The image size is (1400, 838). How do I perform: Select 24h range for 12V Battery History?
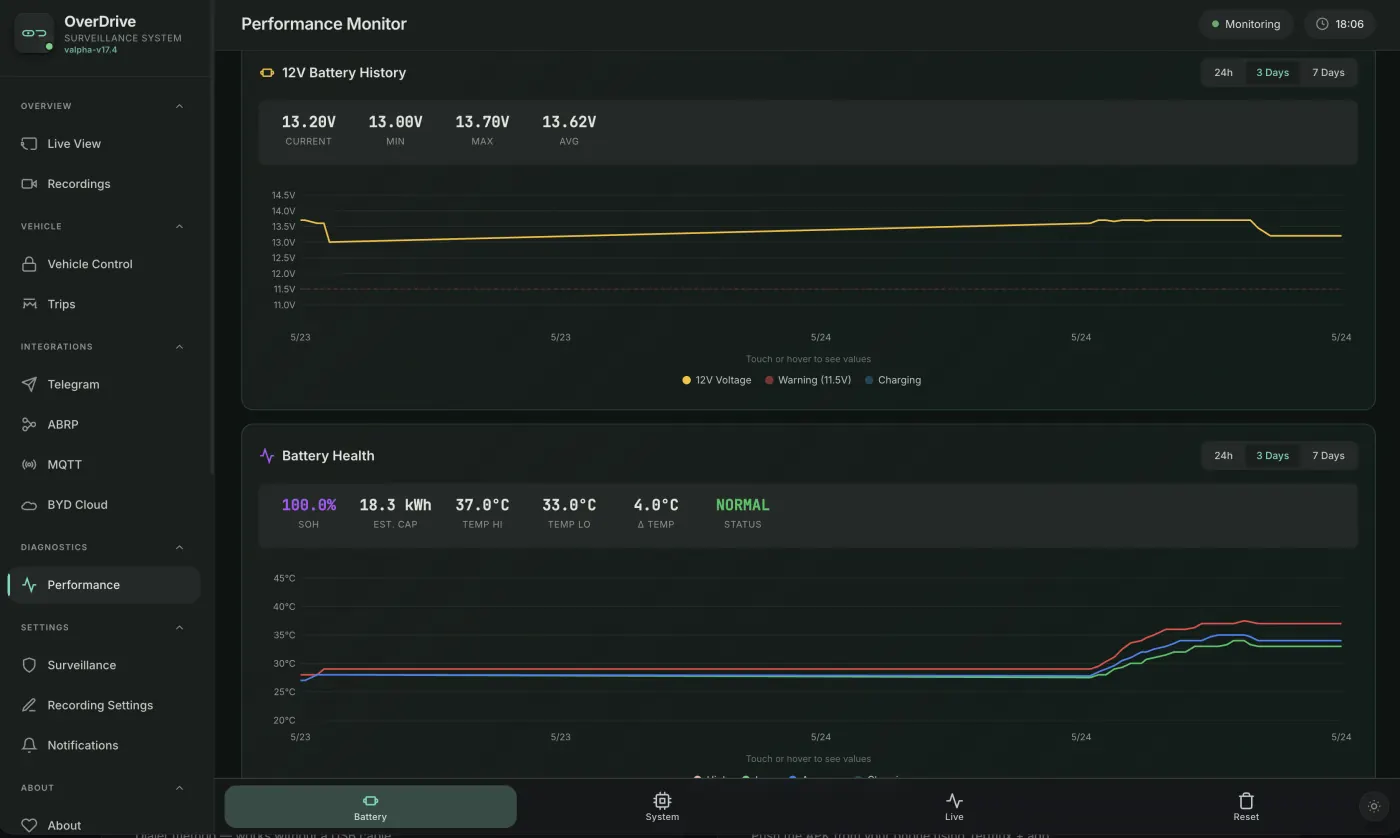tap(1223, 73)
